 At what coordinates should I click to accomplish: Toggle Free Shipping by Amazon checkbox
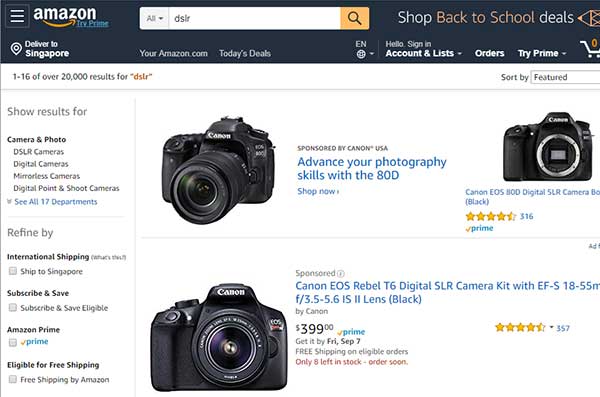[x=13, y=379]
